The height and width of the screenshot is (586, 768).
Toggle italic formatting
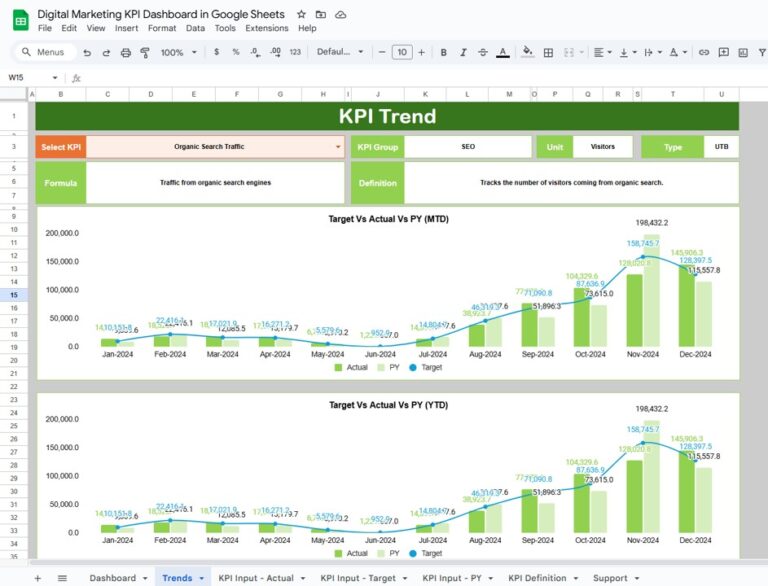coord(463,52)
